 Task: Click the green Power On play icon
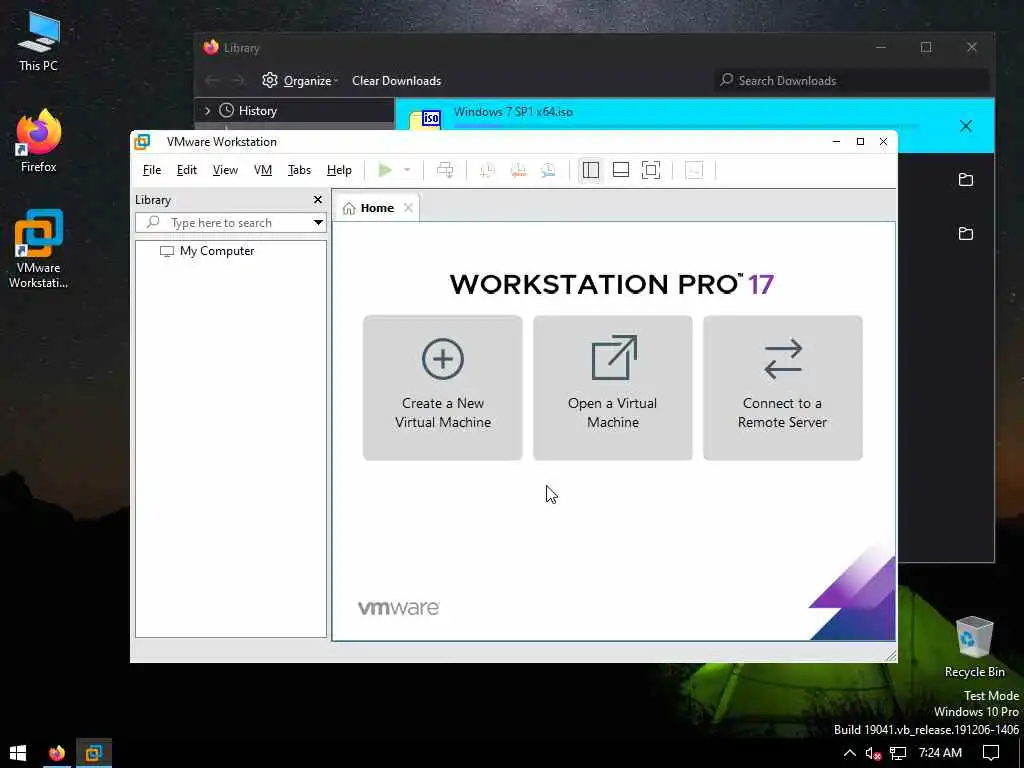click(385, 170)
